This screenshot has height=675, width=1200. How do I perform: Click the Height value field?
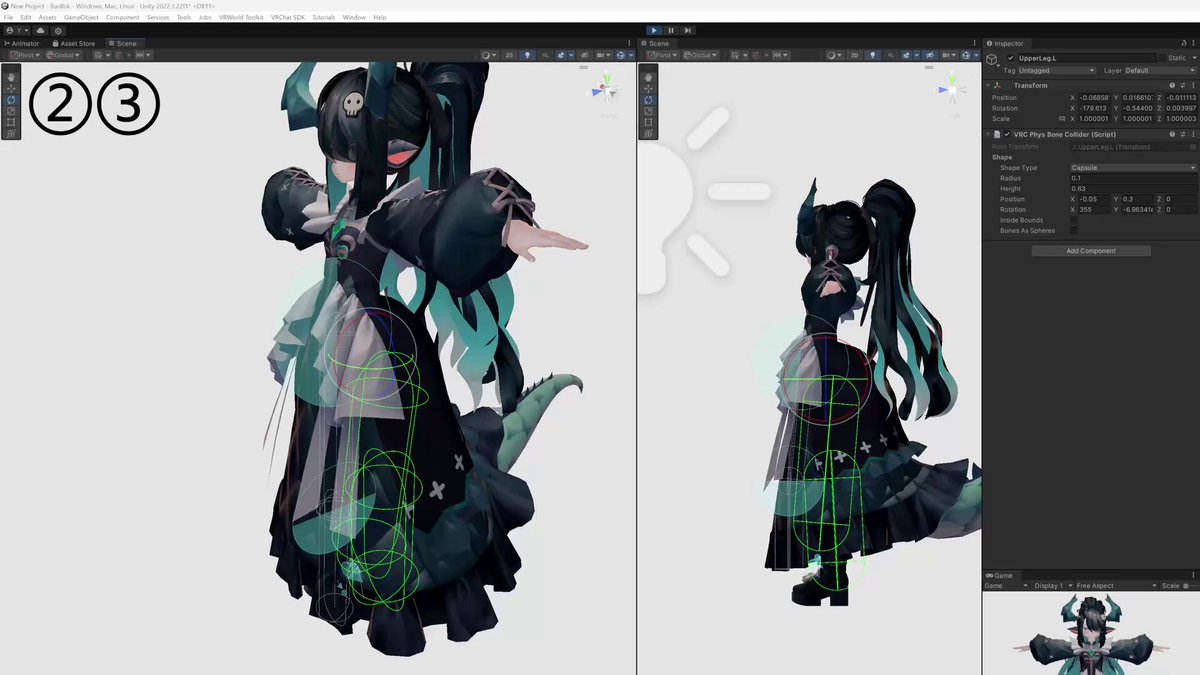[1133, 189]
